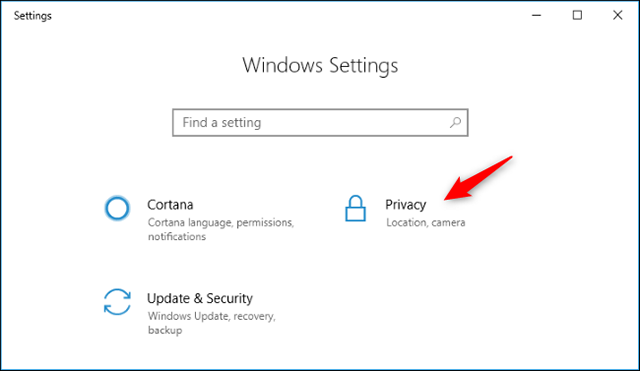640x371 pixels.
Task: Click the Find a setting placeholder text
Action: click(222, 122)
